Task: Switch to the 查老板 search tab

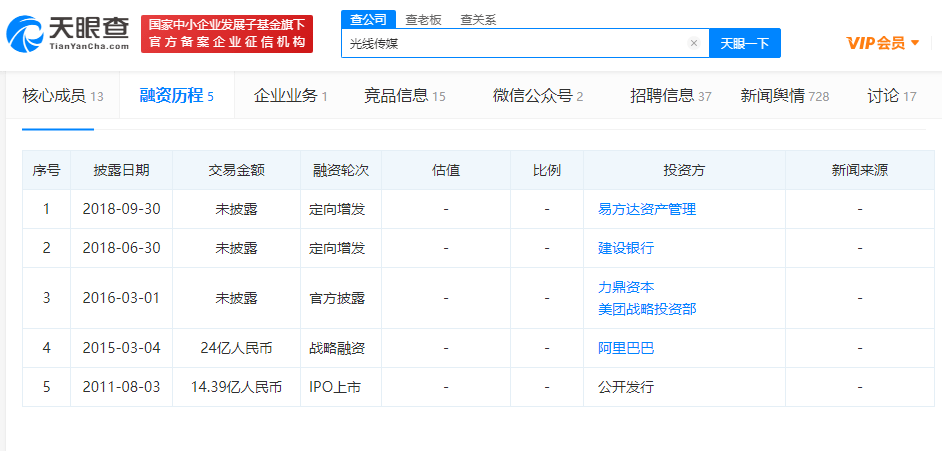Action: point(424,19)
